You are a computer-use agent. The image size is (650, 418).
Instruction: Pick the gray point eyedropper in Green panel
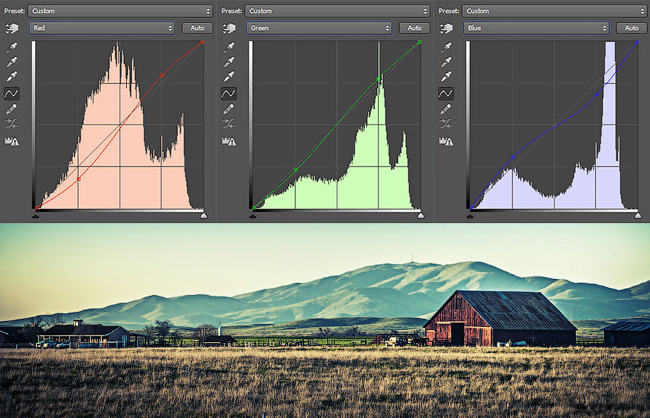tap(228, 61)
